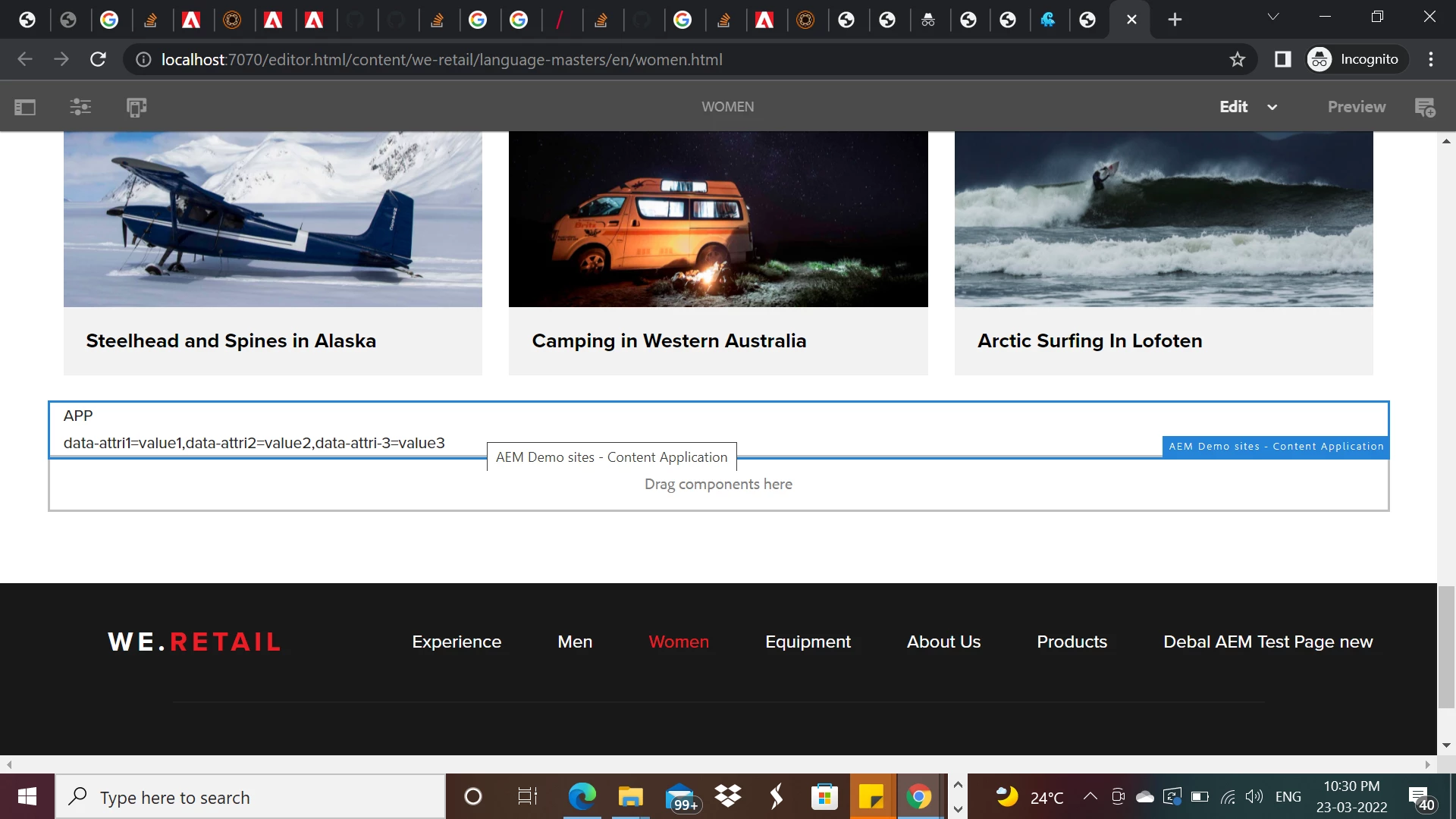Open the Microsoft Edge taskbar icon
This screenshot has width=1456, height=819.
[582, 797]
